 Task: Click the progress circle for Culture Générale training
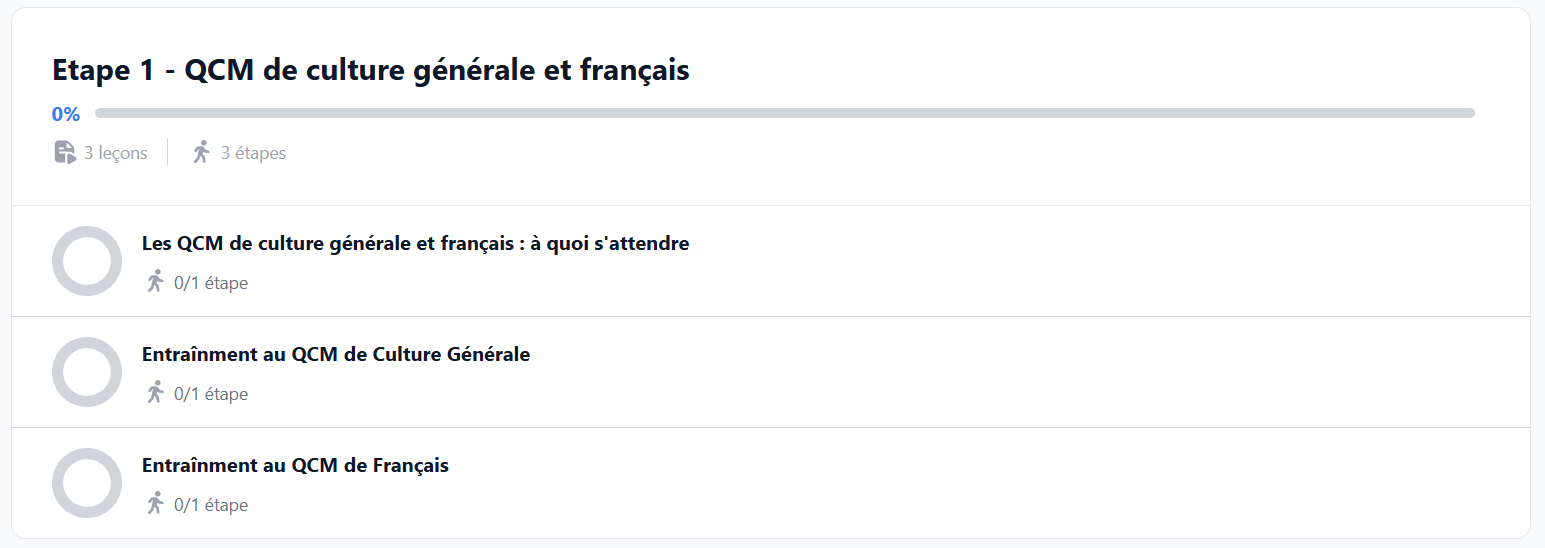pyautogui.click(x=87, y=372)
